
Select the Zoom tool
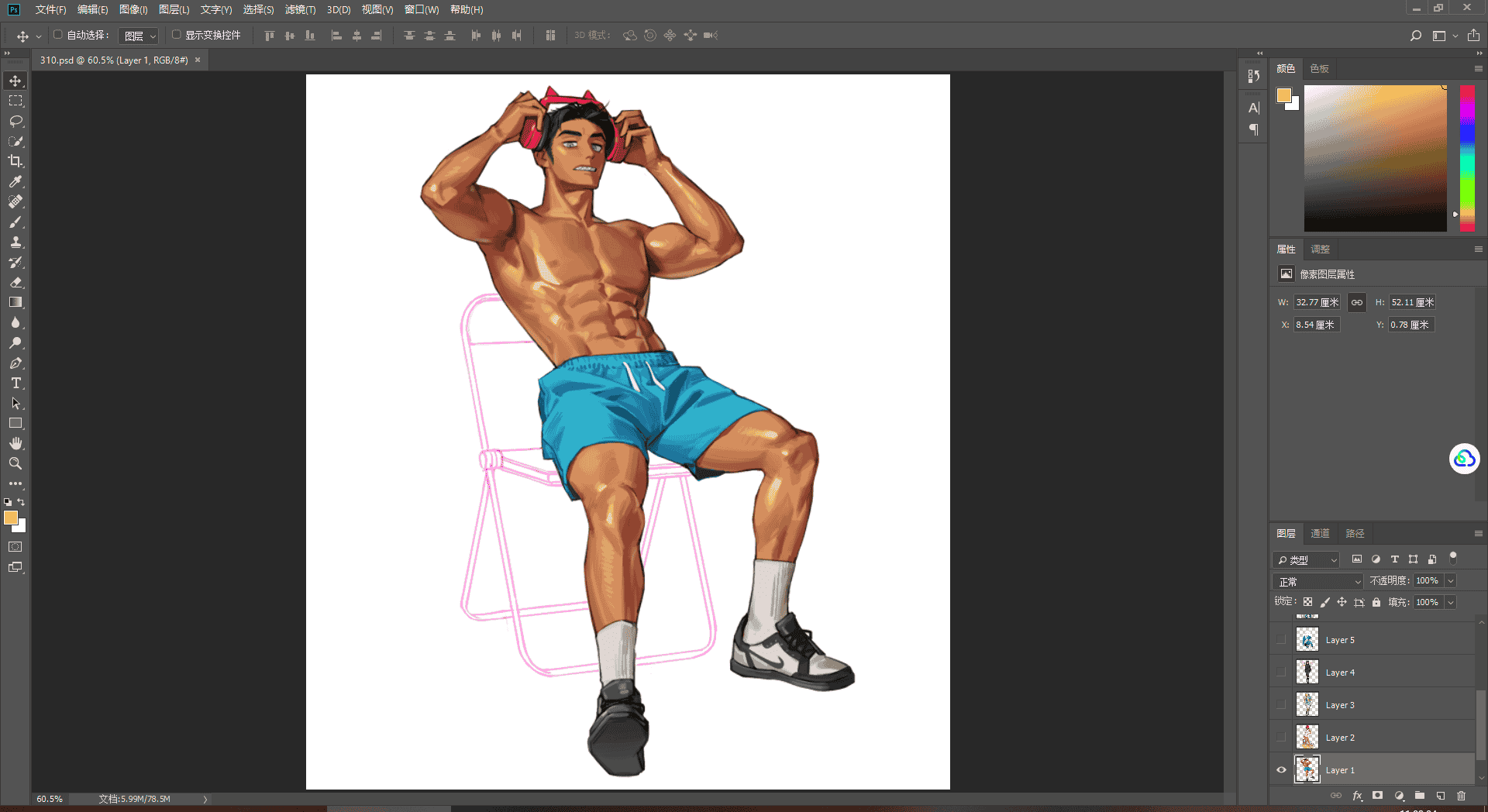click(x=15, y=463)
